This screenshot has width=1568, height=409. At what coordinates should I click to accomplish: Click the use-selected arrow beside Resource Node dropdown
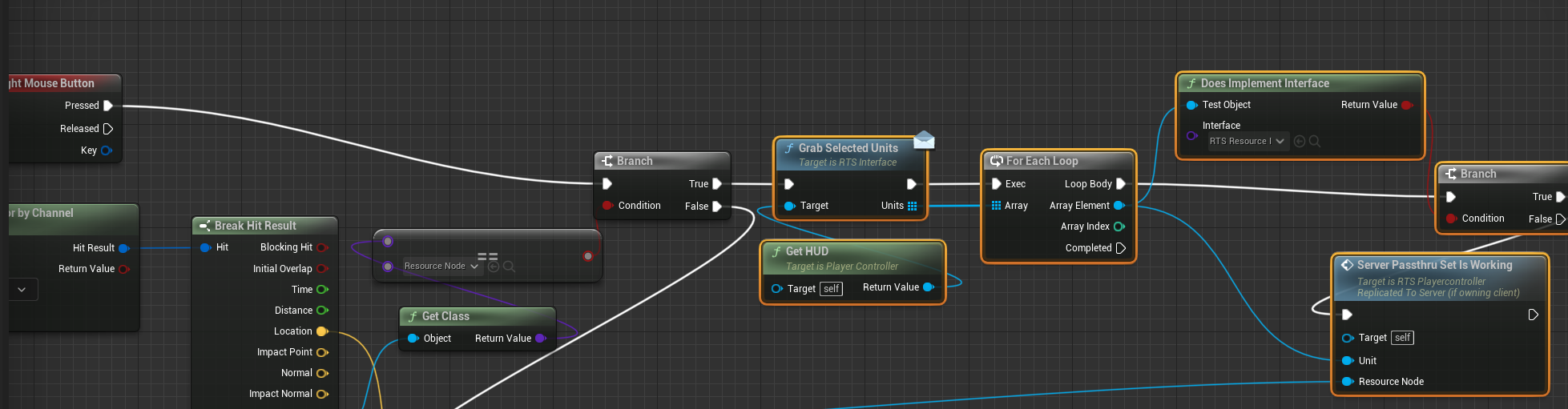tap(494, 267)
